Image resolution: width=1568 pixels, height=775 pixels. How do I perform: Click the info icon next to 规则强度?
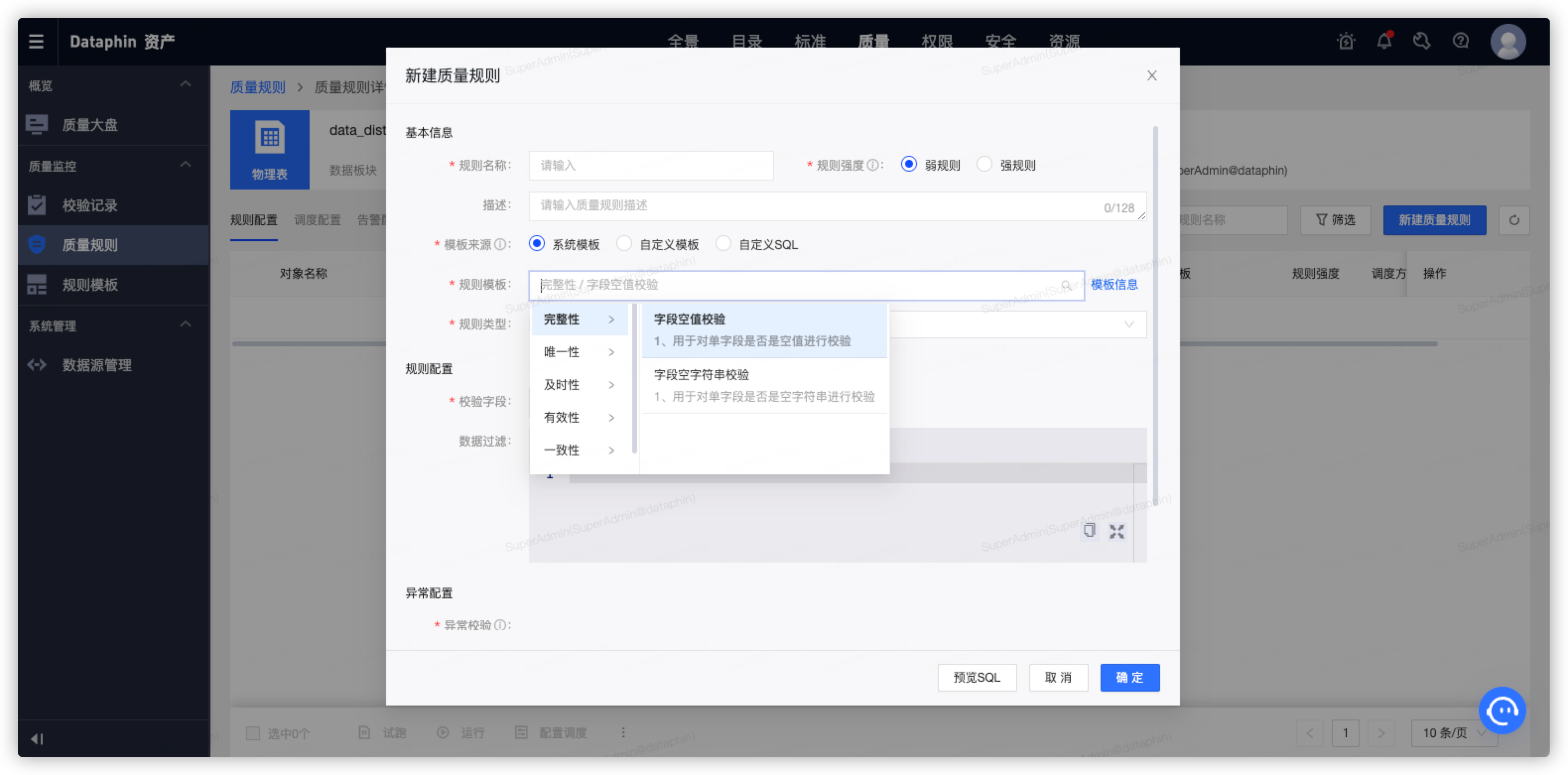[872, 165]
